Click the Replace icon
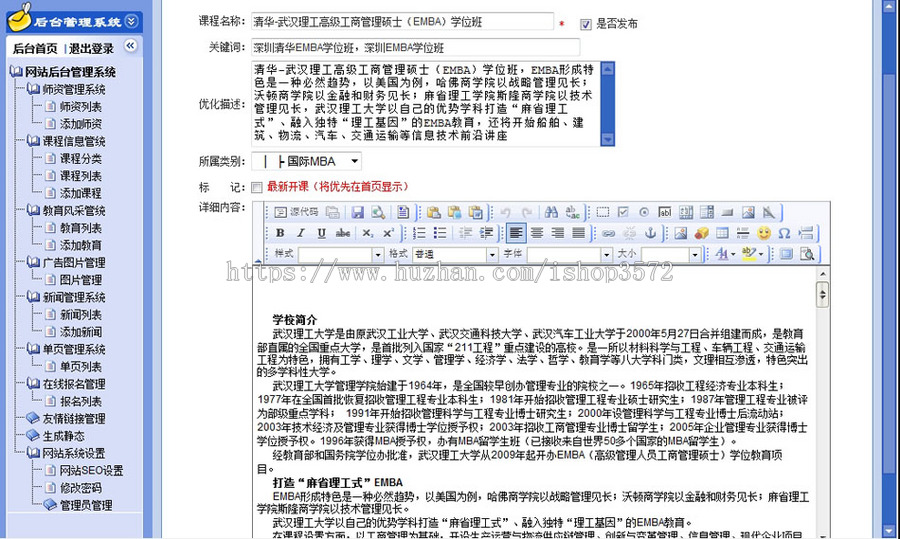Screen dimensions: 900x539 point(572,212)
